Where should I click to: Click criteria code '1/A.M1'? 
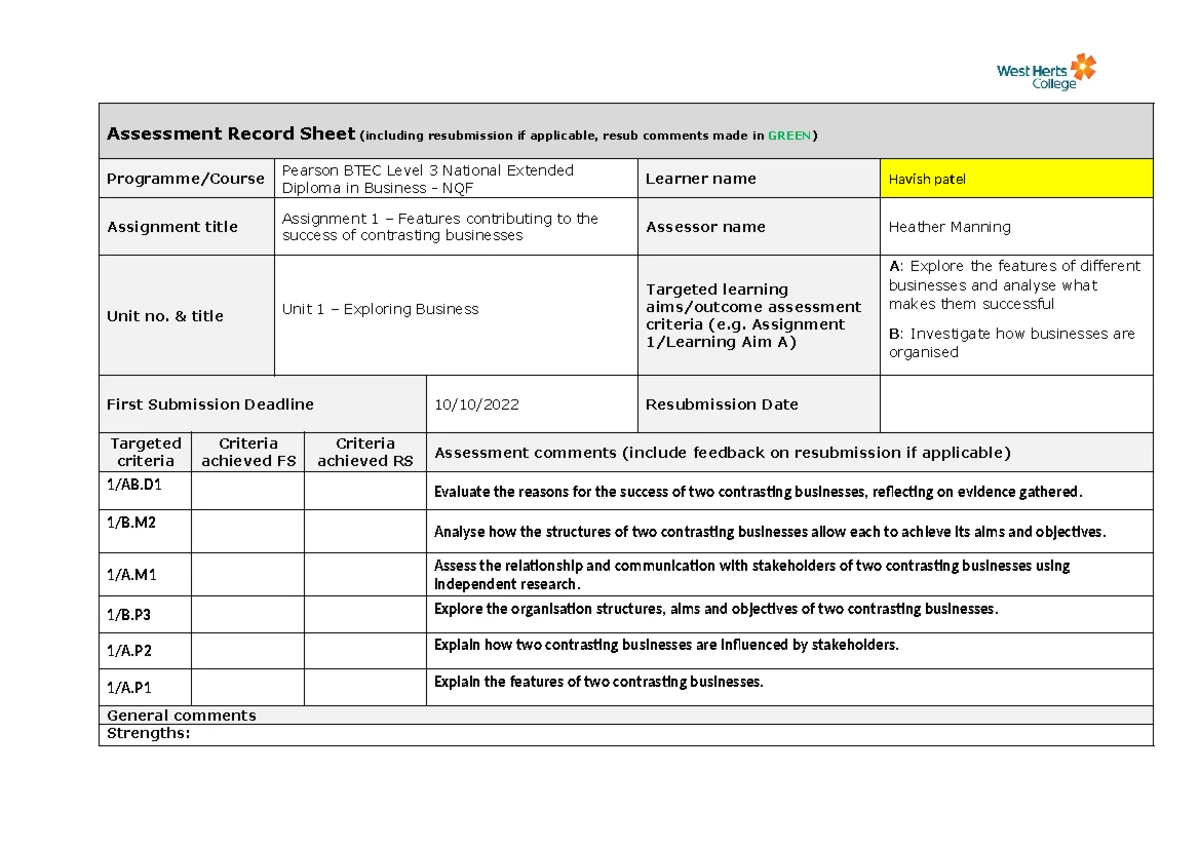pyautogui.click(x=132, y=575)
